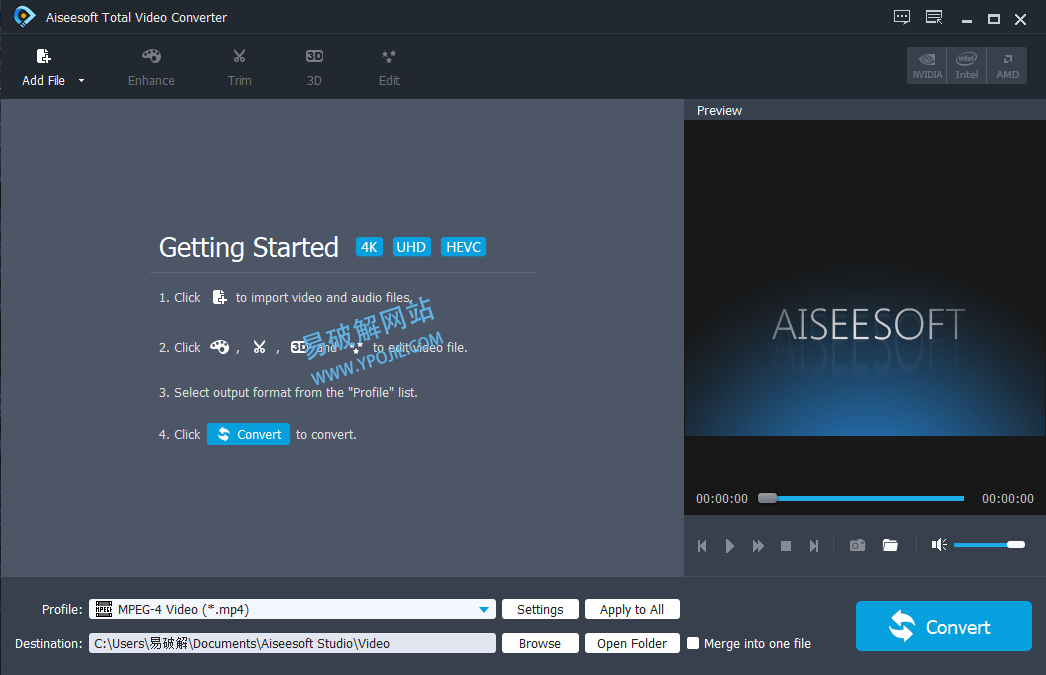Take a snapshot of the preview video
Viewport: 1046px width, 675px height.
coord(857,545)
